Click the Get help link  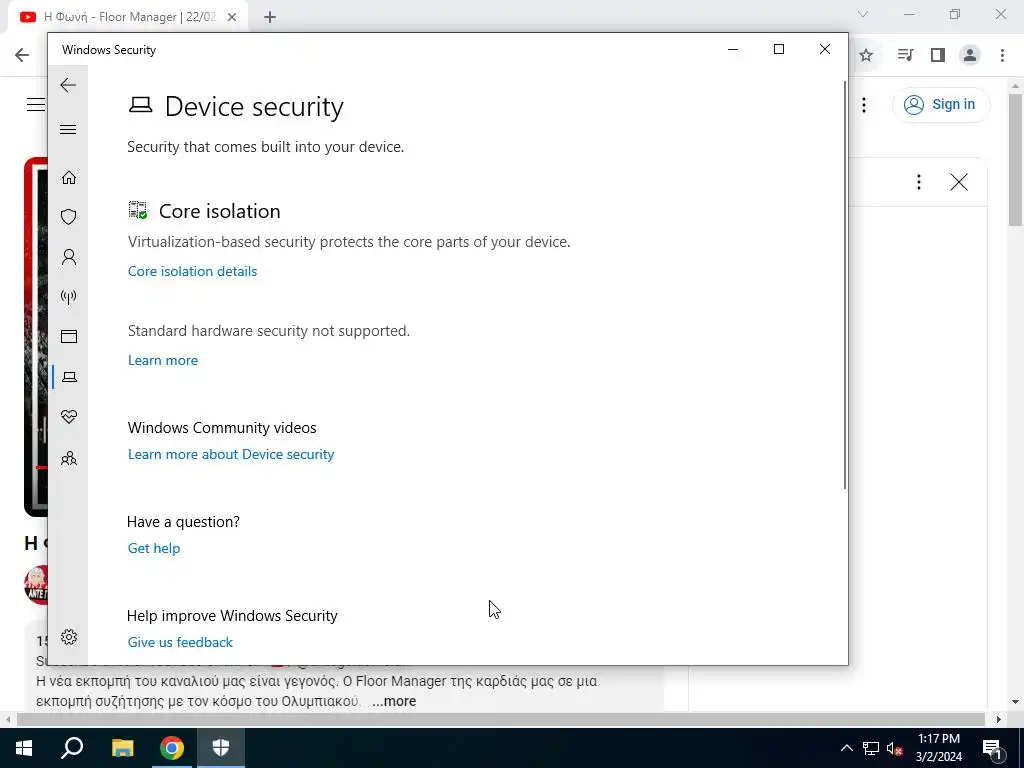click(x=154, y=549)
